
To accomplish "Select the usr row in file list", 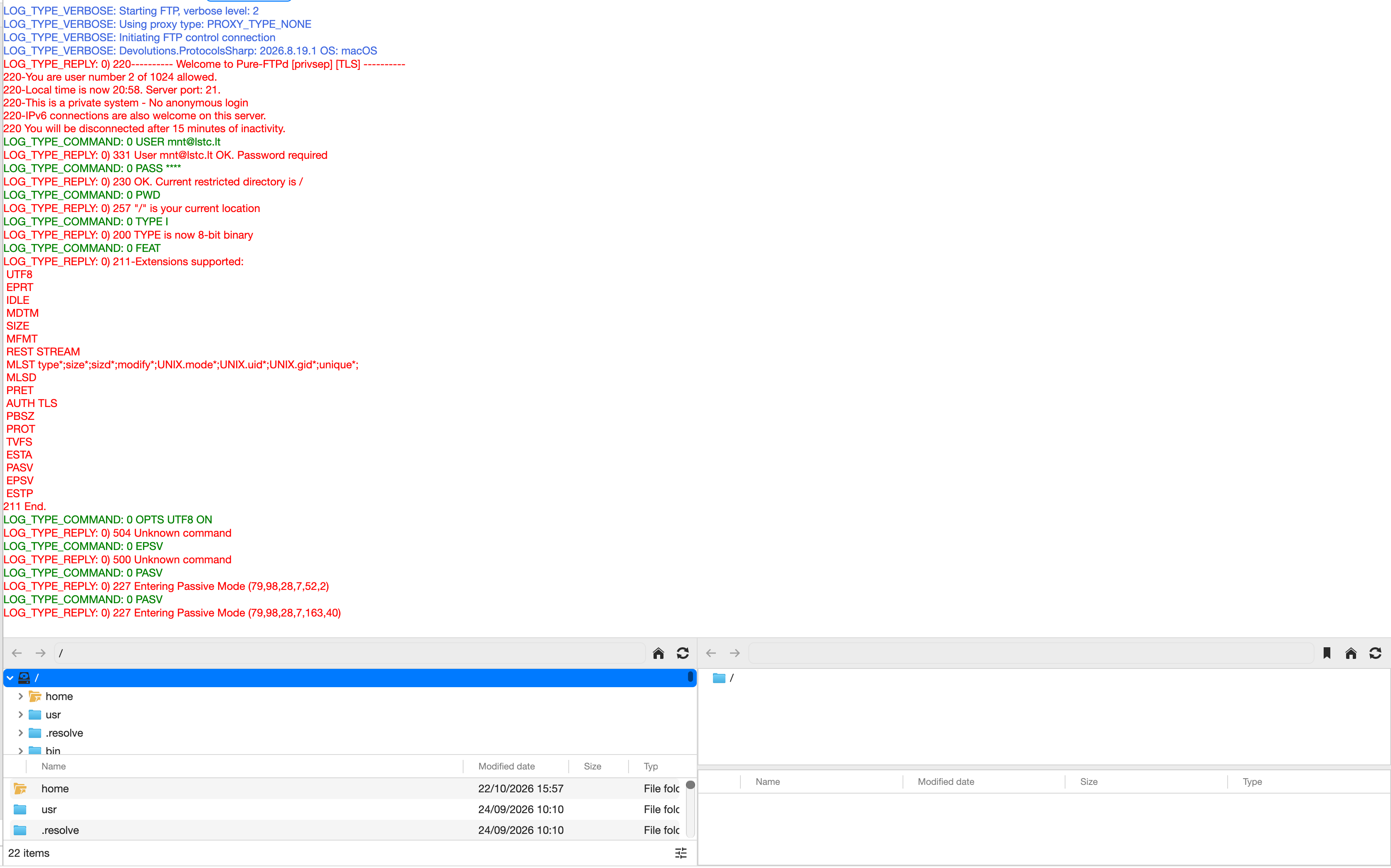I will (345, 809).
